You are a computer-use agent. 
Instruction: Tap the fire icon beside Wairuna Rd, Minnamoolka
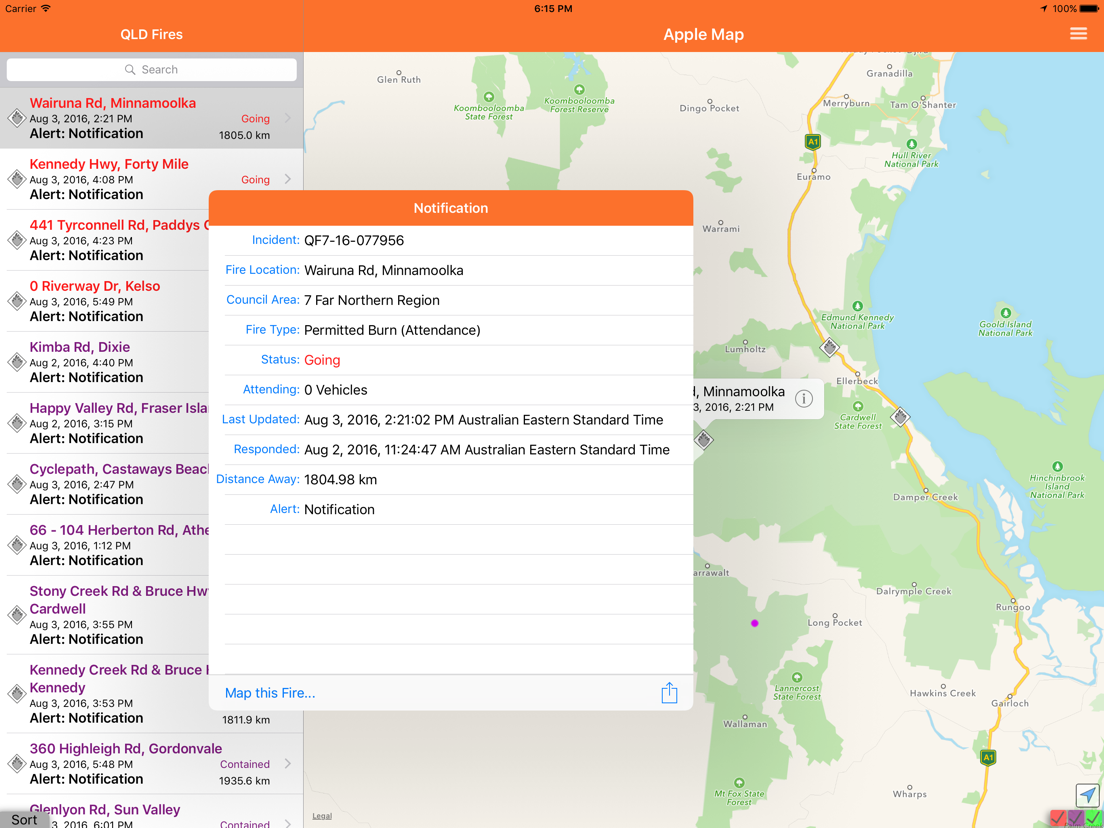pos(17,118)
